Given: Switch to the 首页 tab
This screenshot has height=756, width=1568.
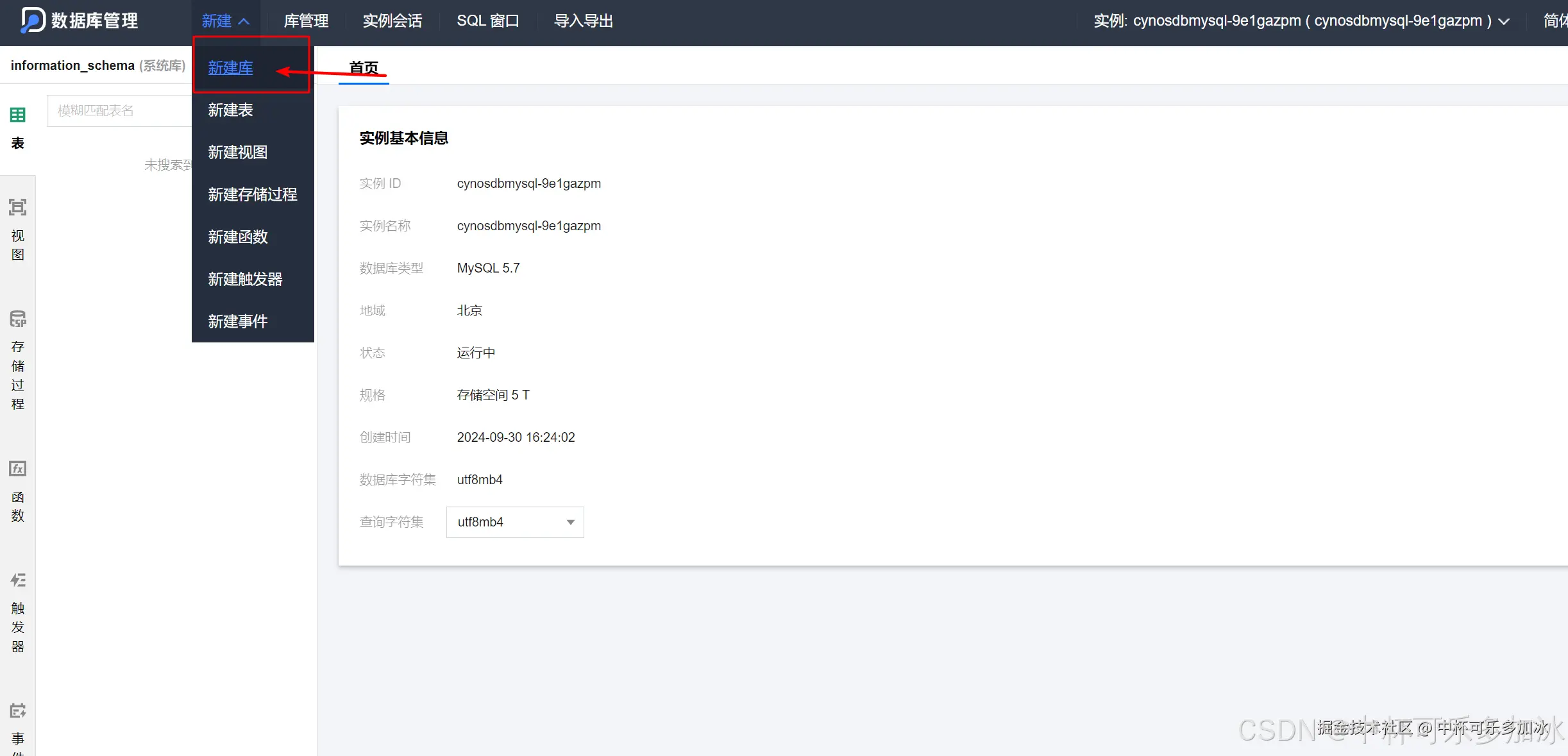Looking at the screenshot, I should pos(364,67).
